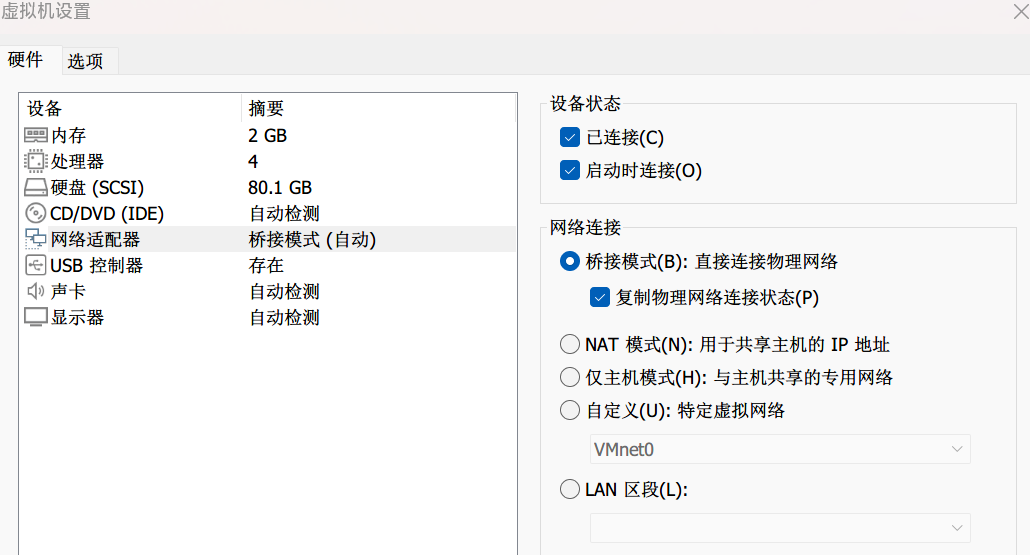This screenshot has width=1030, height=555.
Task: Click the CD/DVD (IDE) disc icon
Action: click(35, 213)
